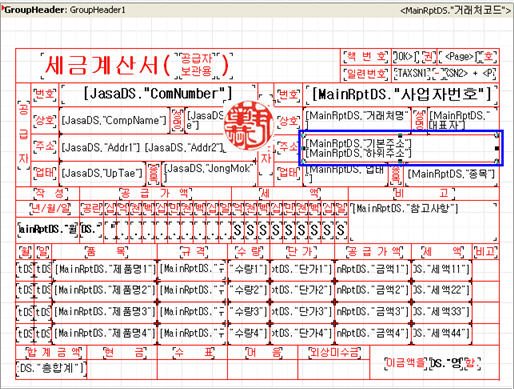Click the 단 가 column header
Screen dimensions: 514x389
[x=302, y=251]
